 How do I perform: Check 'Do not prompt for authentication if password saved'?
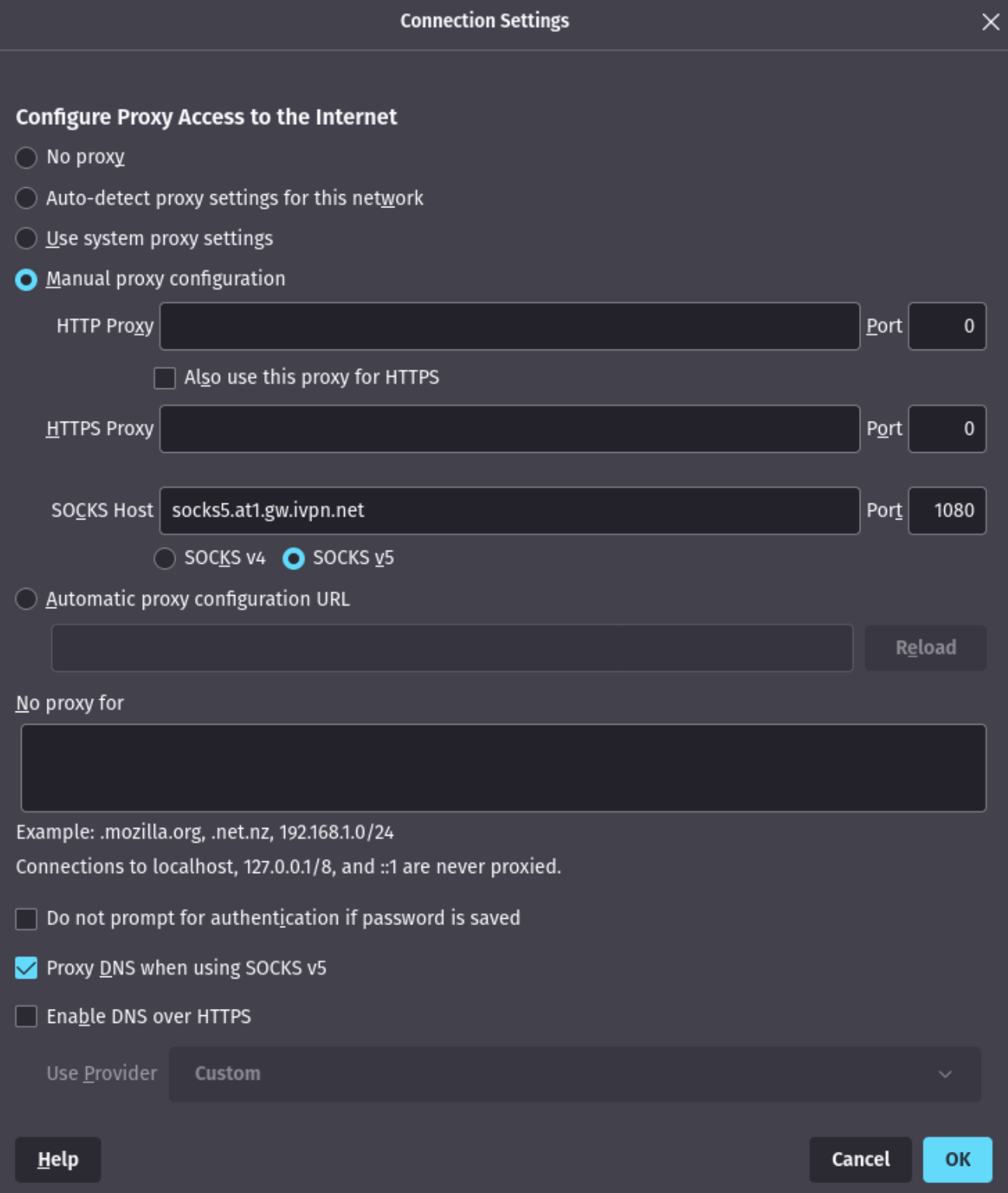tap(26, 918)
